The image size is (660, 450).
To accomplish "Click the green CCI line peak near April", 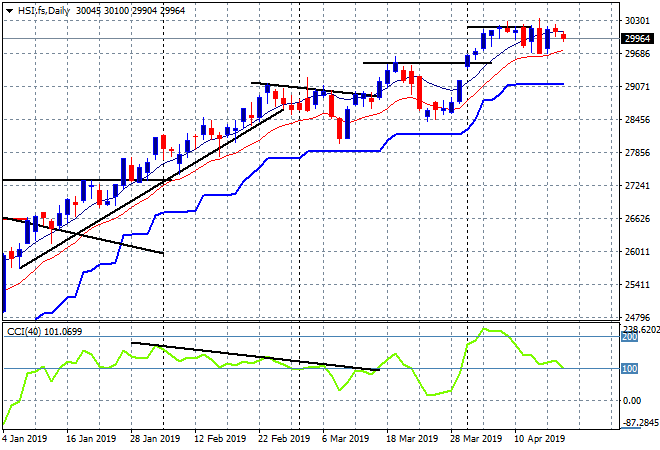I will (x=487, y=329).
